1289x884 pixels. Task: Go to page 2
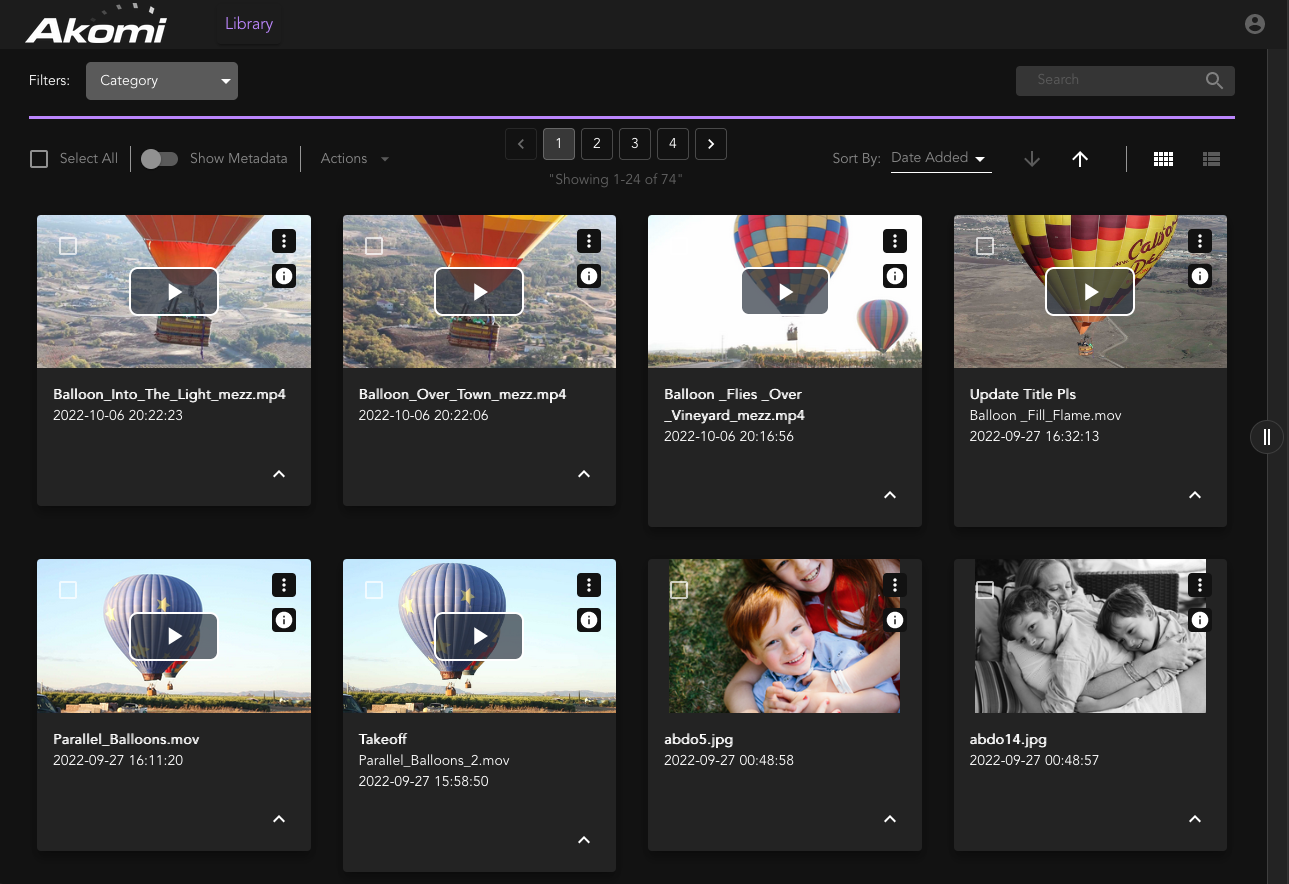point(597,144)
